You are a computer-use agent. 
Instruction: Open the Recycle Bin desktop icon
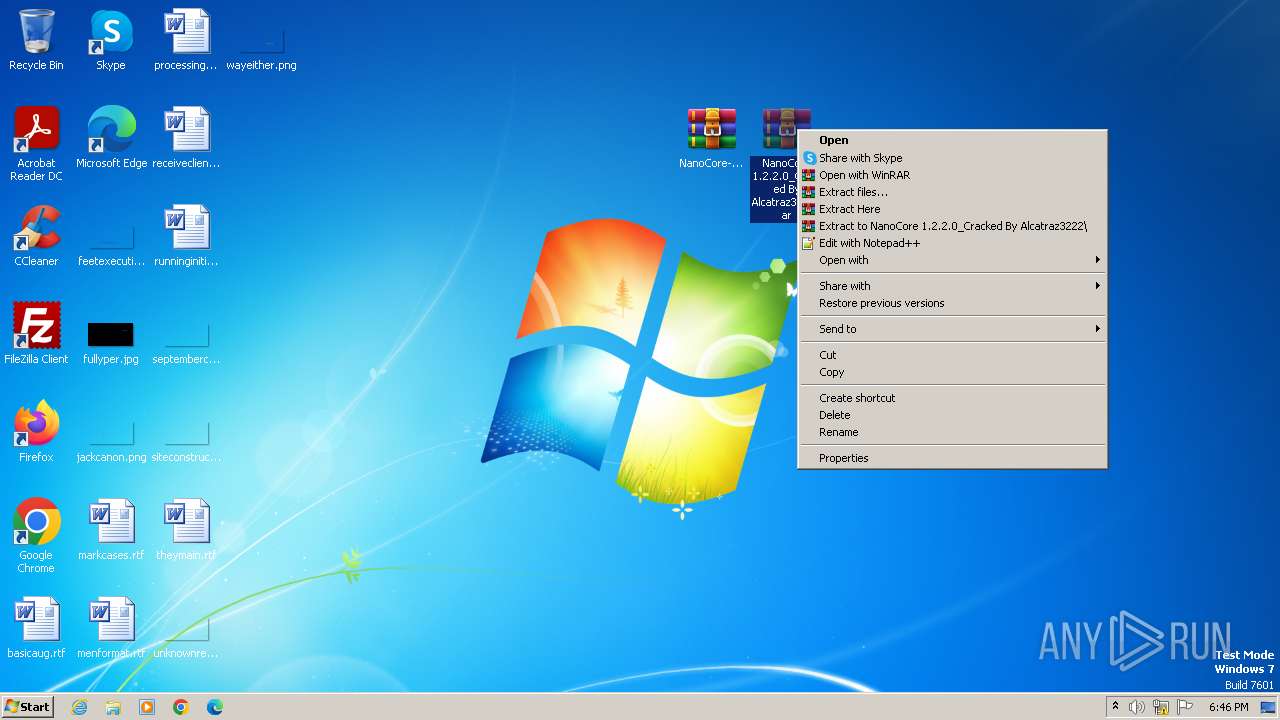click(x=36, y=40)
